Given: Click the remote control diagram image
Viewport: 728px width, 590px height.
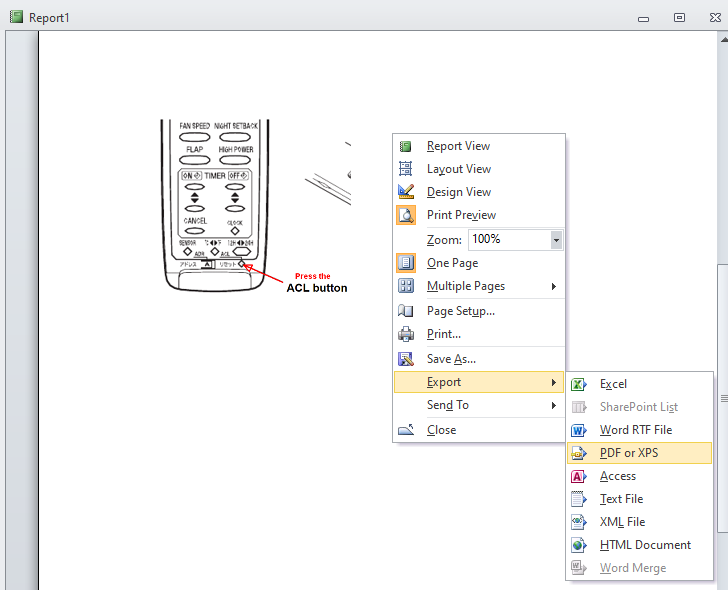Looking at the screenshot, I should 215,205.
